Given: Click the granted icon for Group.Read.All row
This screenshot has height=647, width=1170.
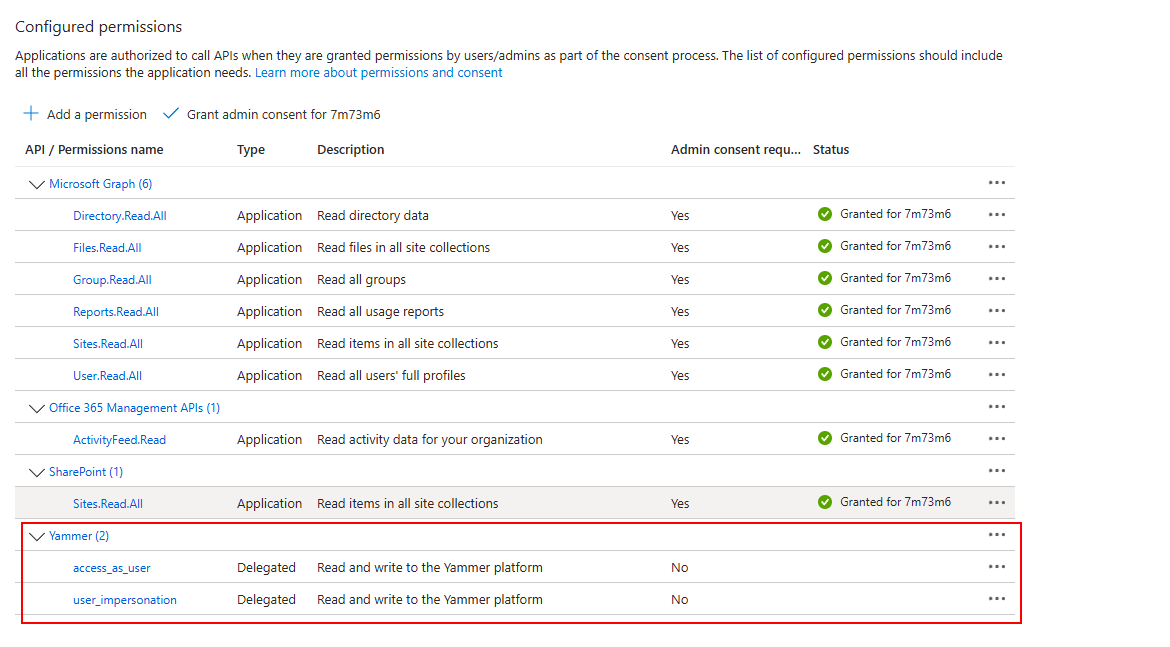Looking at the screenshot, I should click(824, 278).
